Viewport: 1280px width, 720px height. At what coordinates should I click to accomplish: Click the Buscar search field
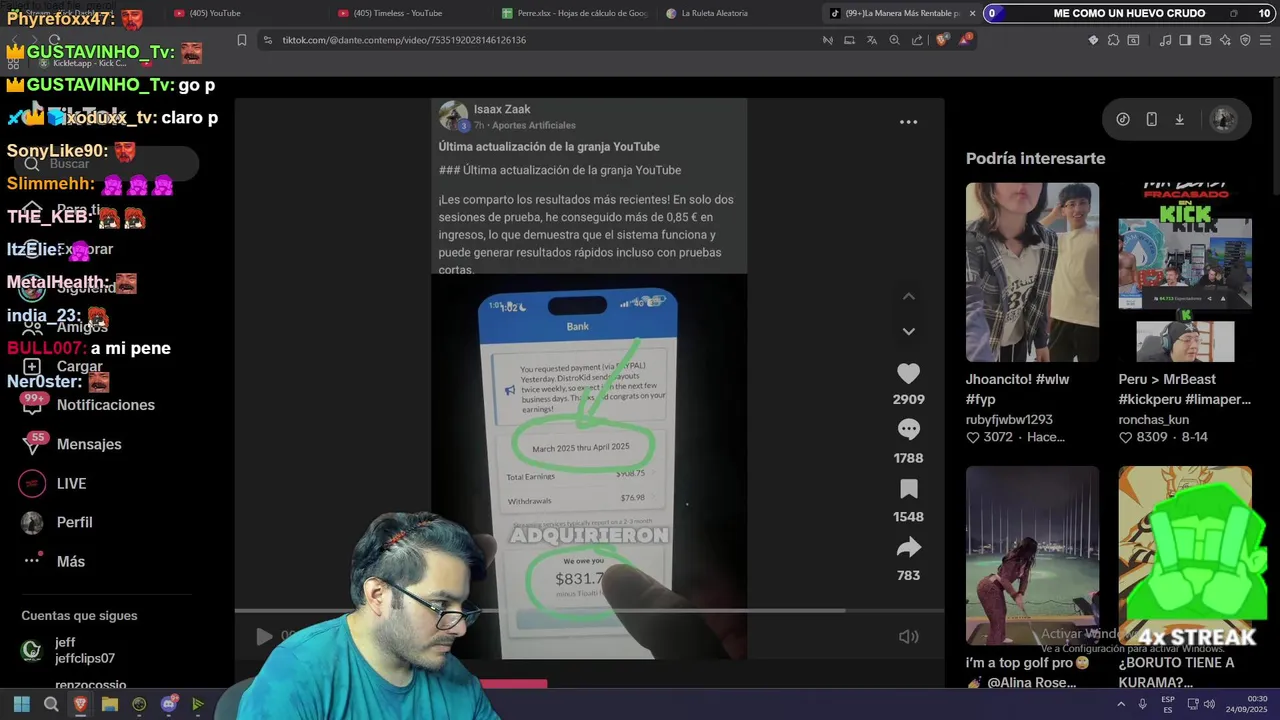(x=105, y=163)
